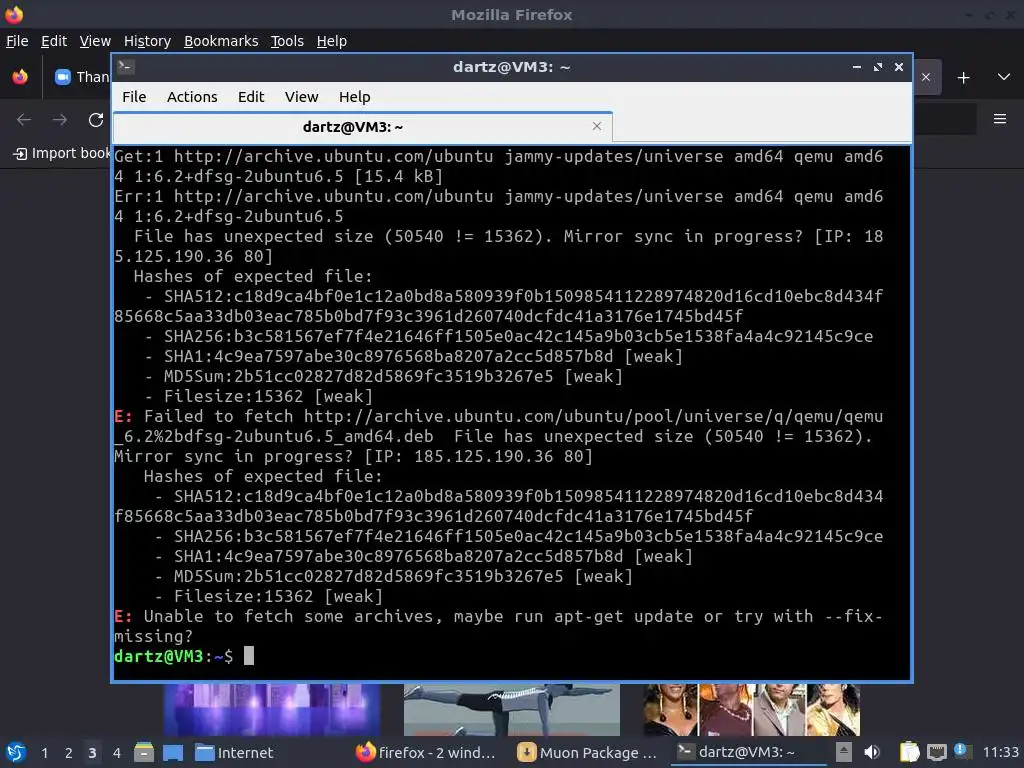Select the dartz@VM3: ~ terminal tab
The width and height of the screenshot is (1024, 768).
pyautogui.click(x=363, y=127)
